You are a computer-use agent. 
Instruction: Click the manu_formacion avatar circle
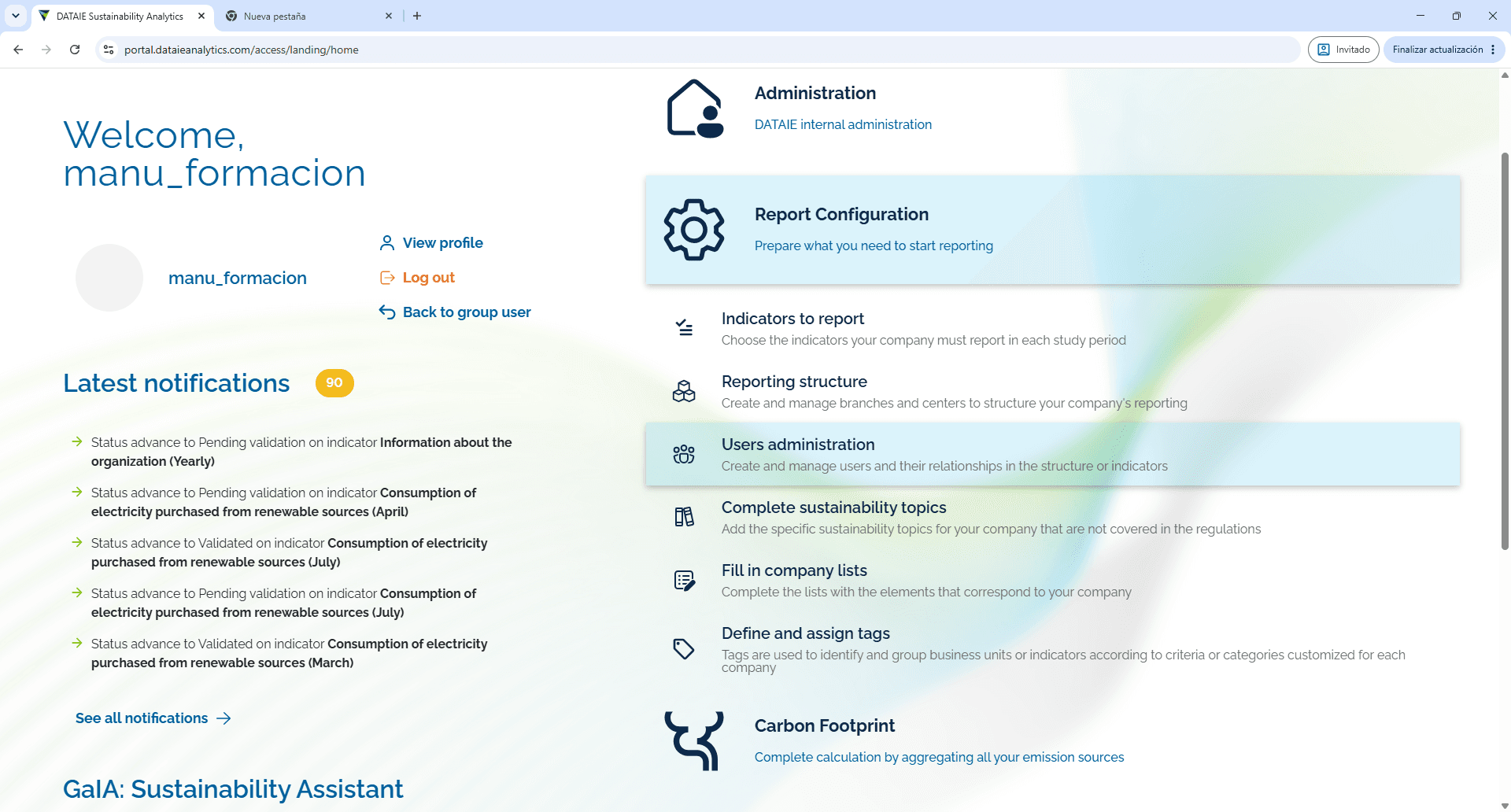[109, 278]
